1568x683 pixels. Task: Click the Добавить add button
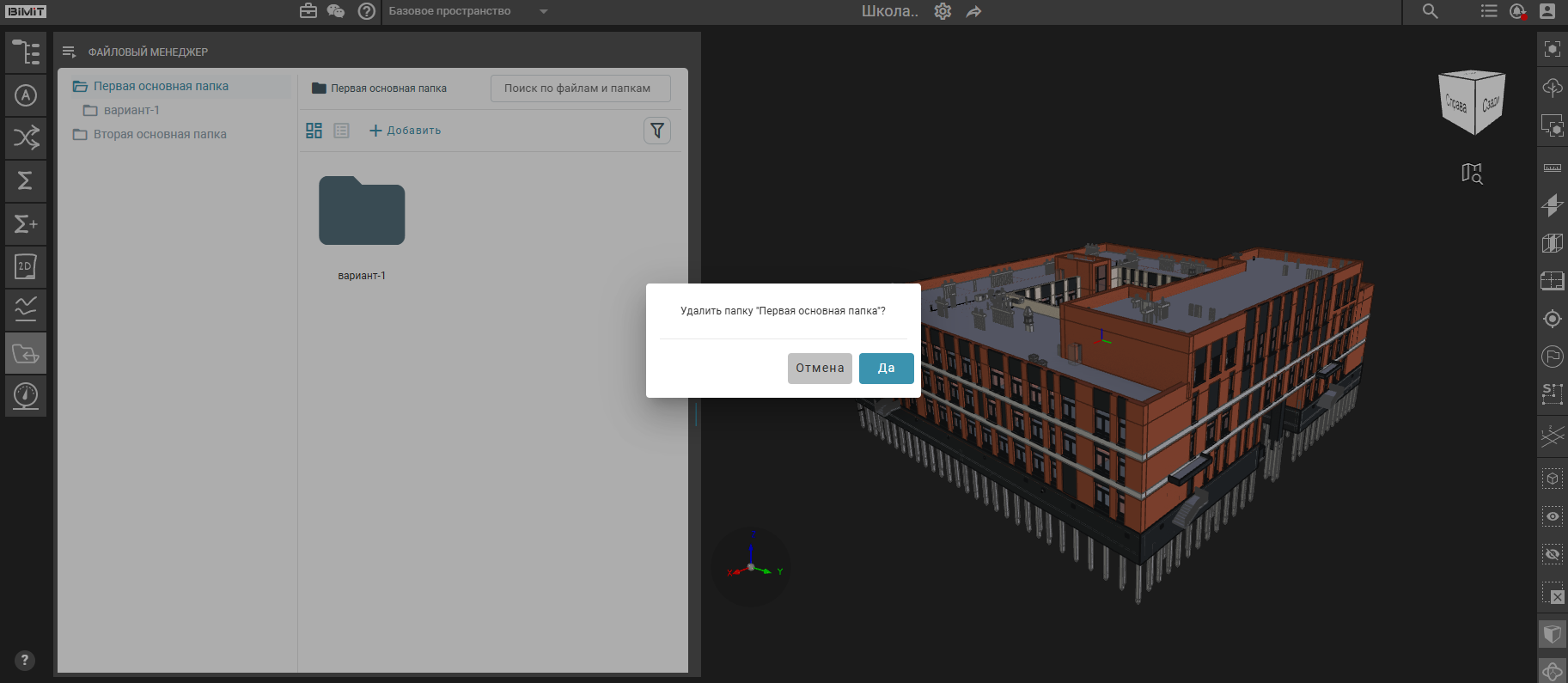coord(405,131)
